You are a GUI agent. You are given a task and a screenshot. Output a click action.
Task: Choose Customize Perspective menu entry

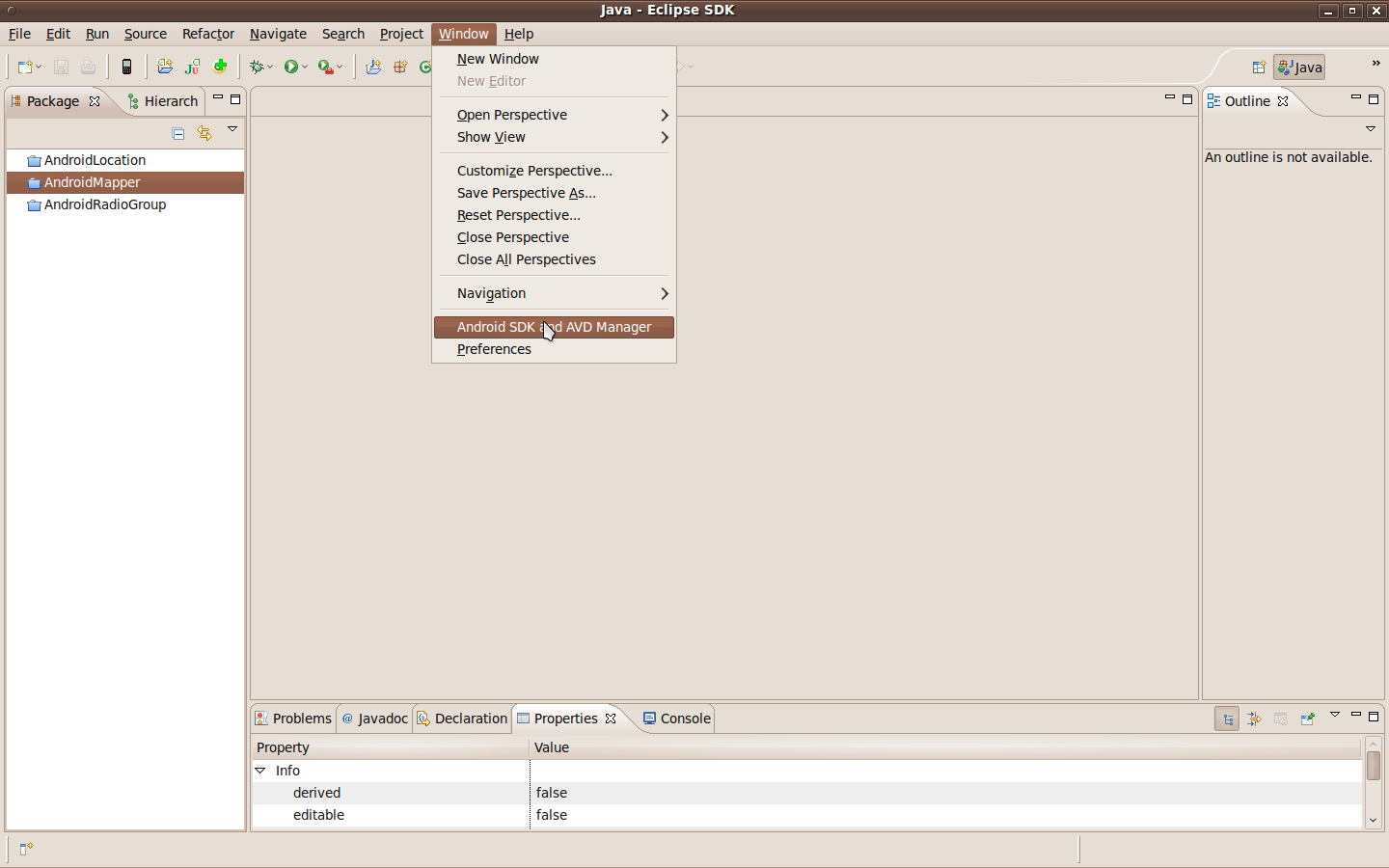[554, 171]
